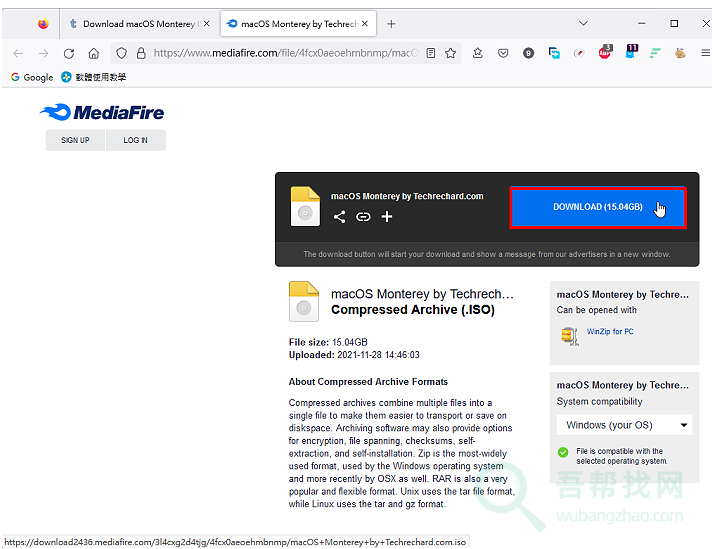Click the 'Compressed Archive (.ISO)' heading
Image resolution: width=712 pixels, height=549 pixels.
[413, 310]
